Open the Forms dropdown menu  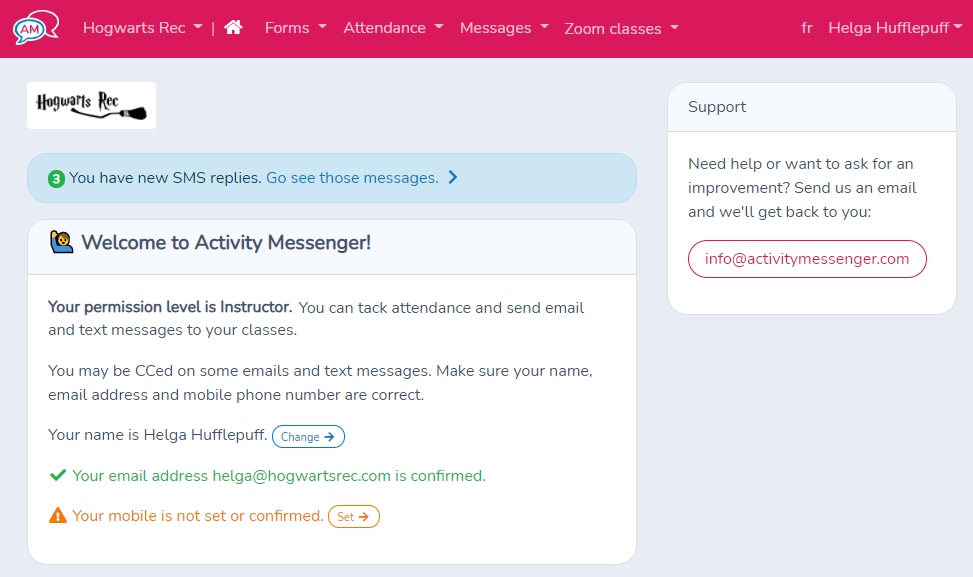295,28
